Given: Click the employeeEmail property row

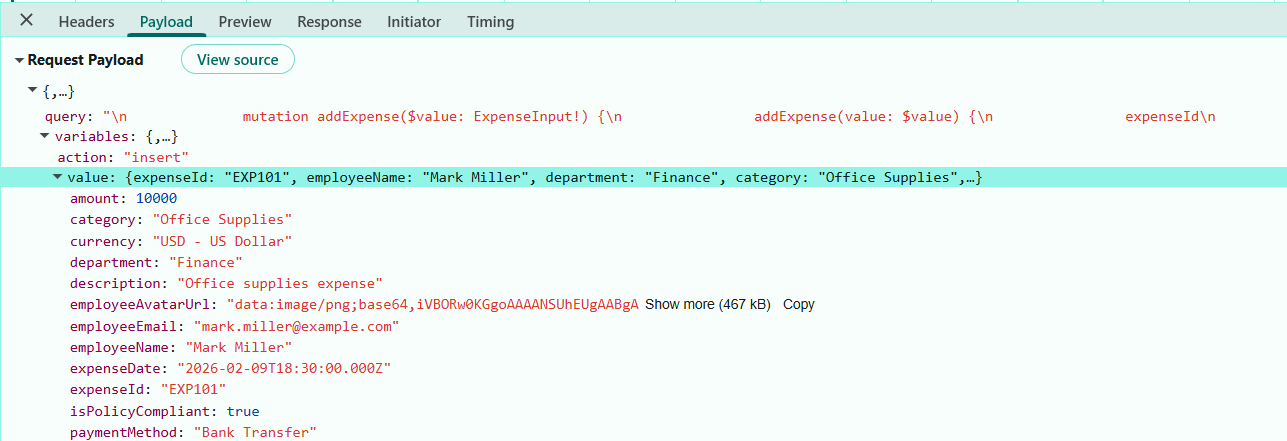Looking at the screenshot, I should [234, 326].
